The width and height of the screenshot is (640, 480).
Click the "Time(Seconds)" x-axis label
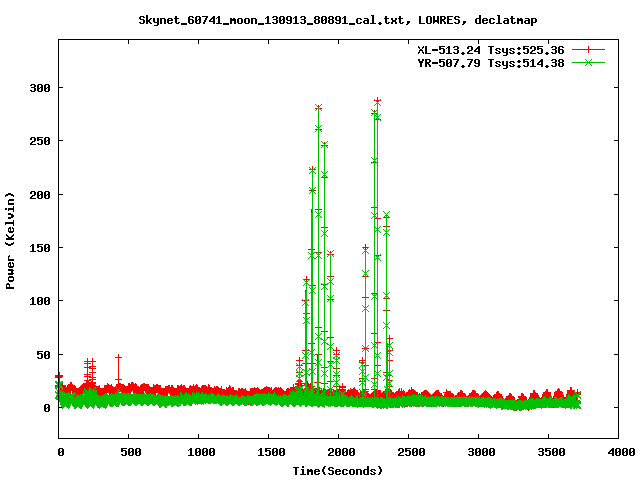[338, 471]
